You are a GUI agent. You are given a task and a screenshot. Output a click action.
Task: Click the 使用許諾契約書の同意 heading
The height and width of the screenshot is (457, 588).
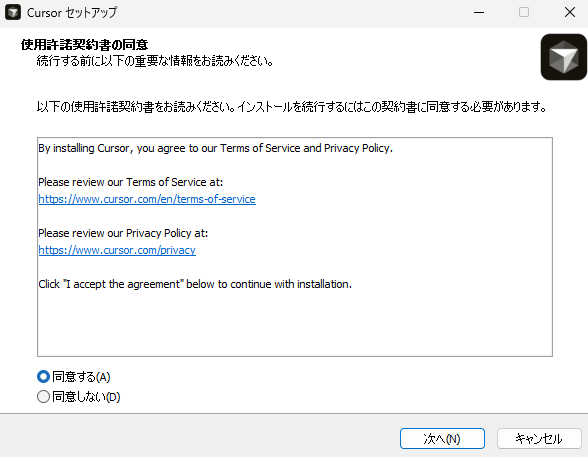pyautogui.click(x=84, y=45)
